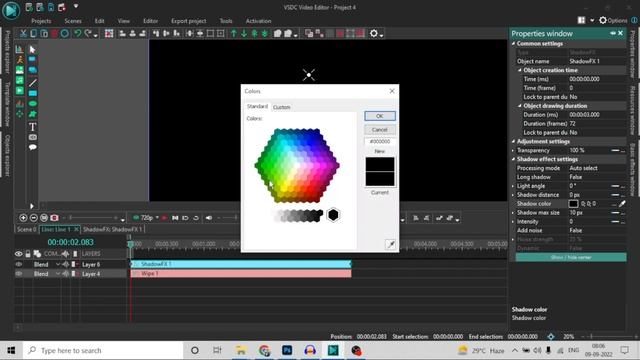
Task: Click the pin icon in Properties window header
Action: (x=613, y=33)
